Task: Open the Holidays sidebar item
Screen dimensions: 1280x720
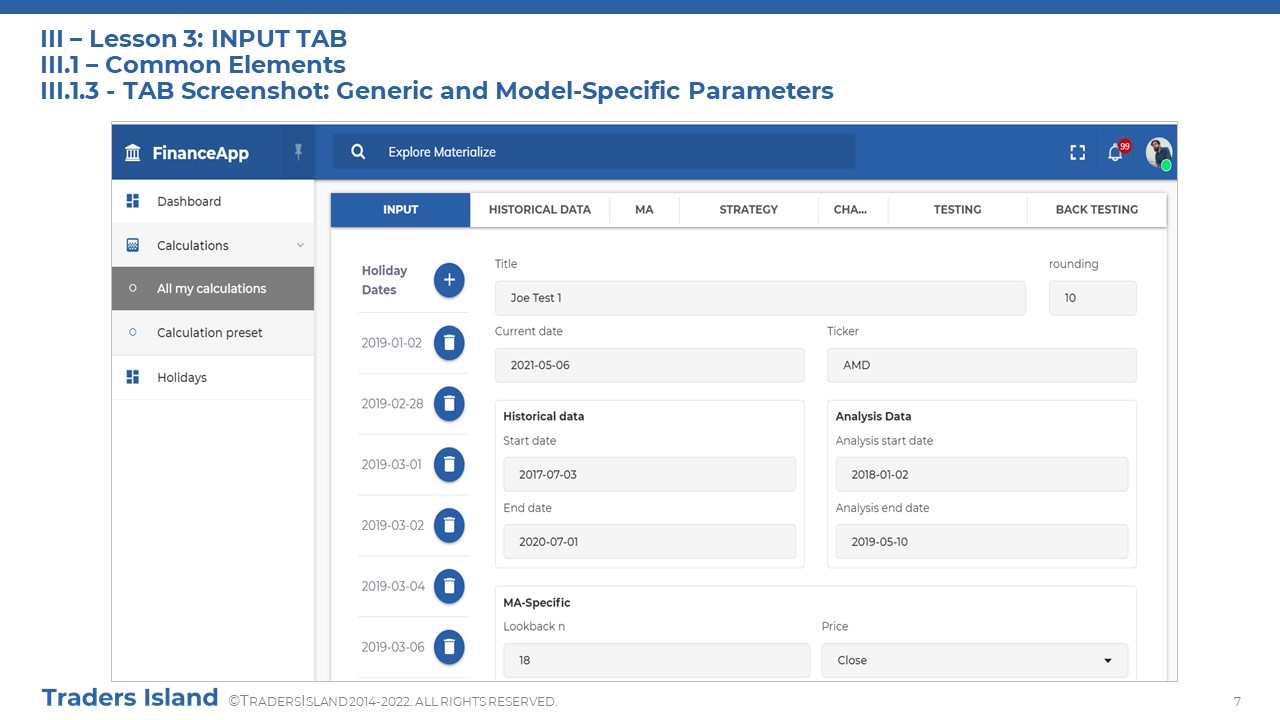Action: pos(182,378)
